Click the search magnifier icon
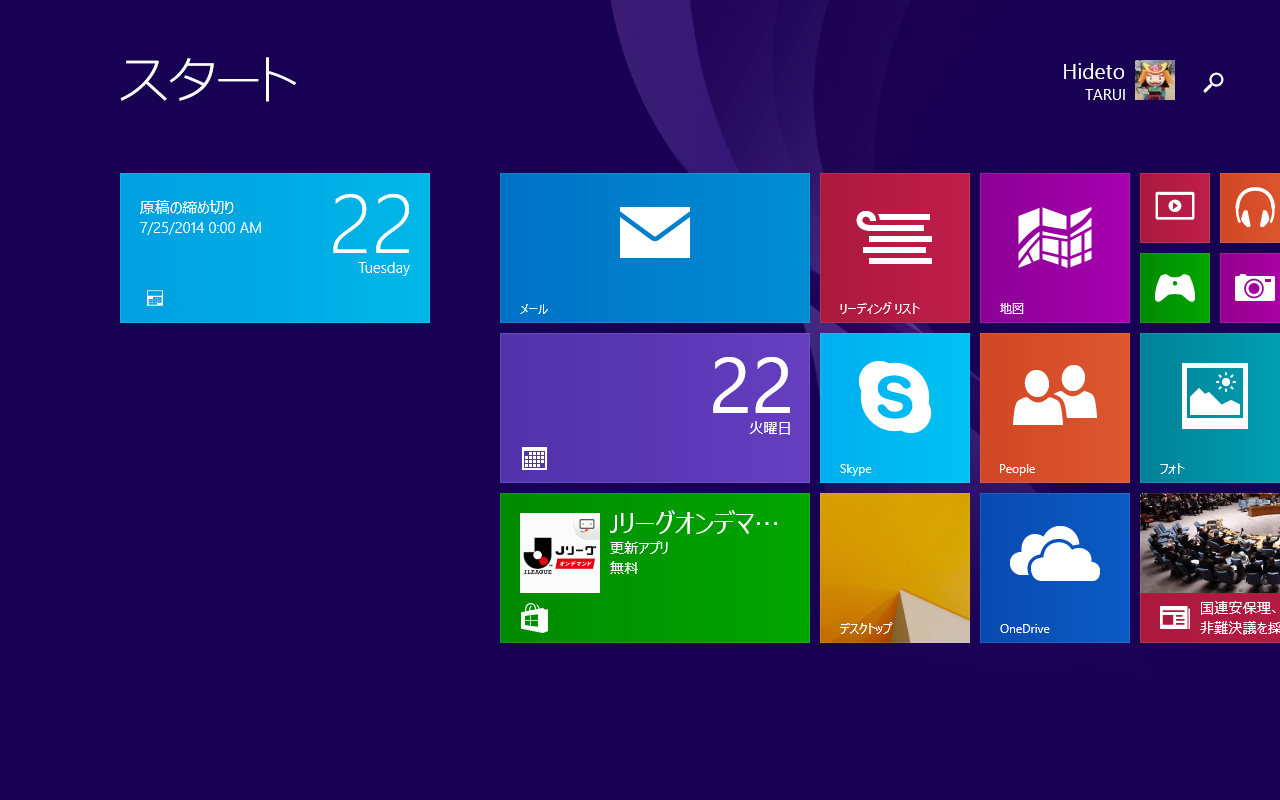The height and width of the screenshot is (800, 1280). [1213, 82]
